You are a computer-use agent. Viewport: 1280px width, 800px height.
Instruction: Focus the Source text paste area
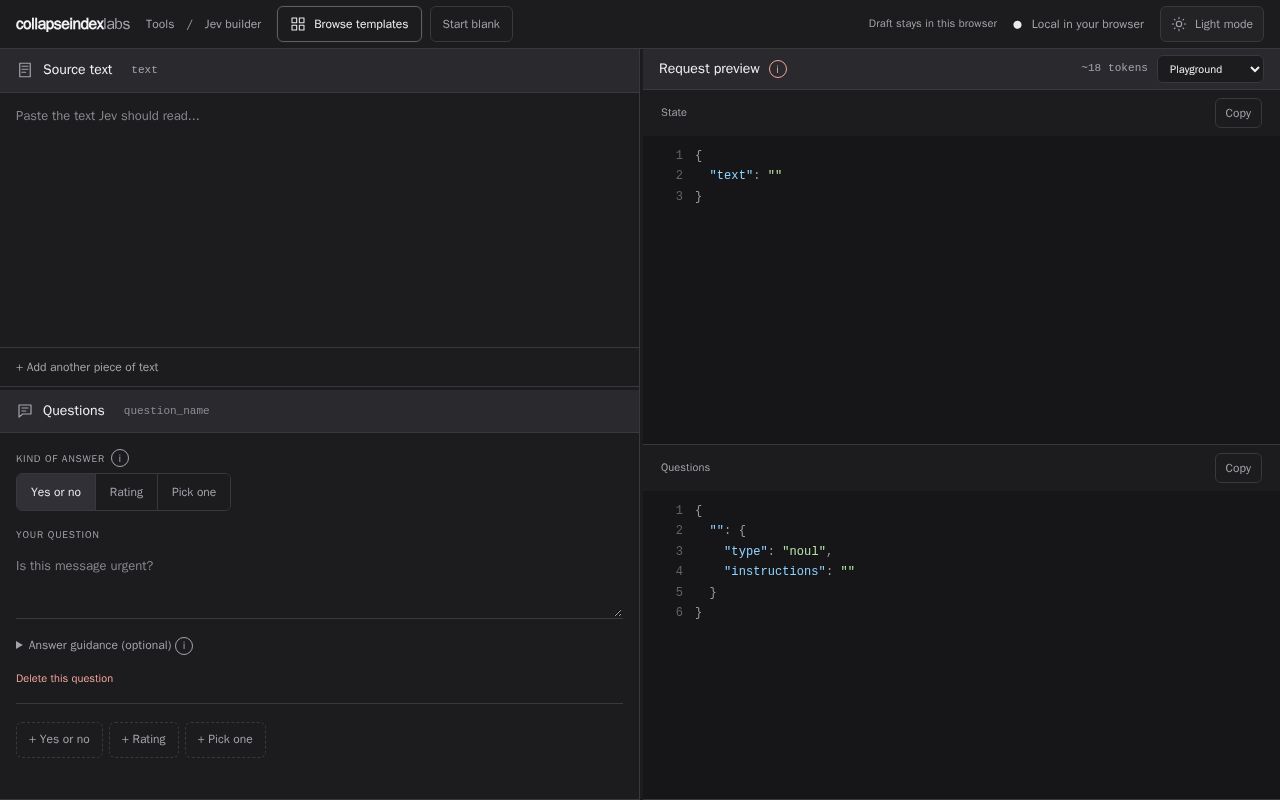319,220
